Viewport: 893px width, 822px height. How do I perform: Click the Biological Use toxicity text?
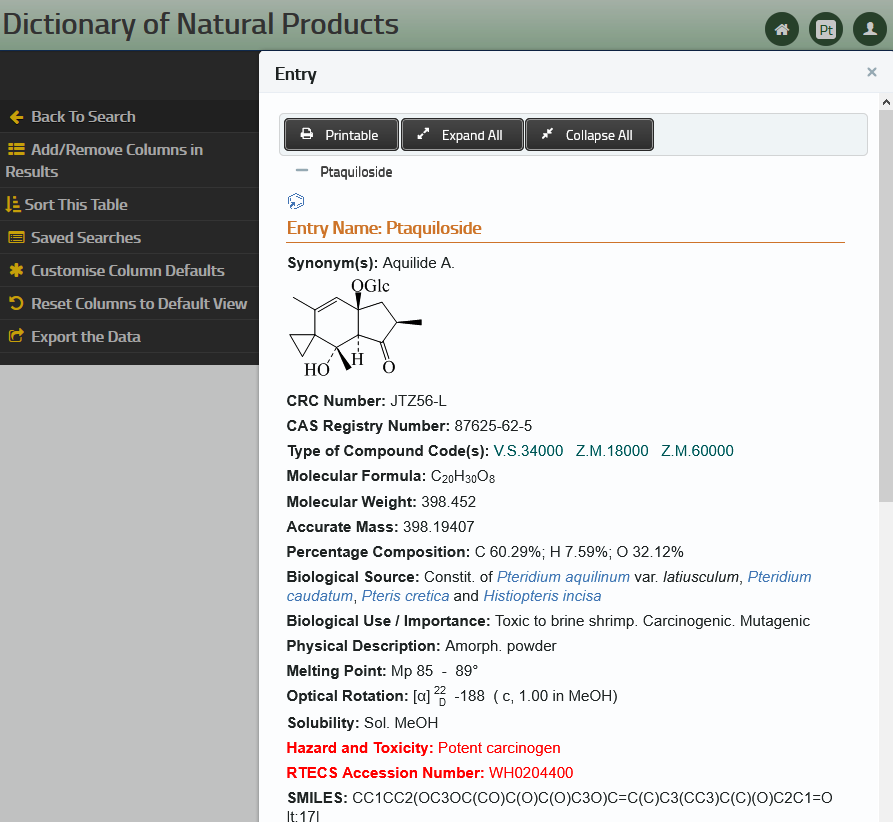(x=652, y=621)
